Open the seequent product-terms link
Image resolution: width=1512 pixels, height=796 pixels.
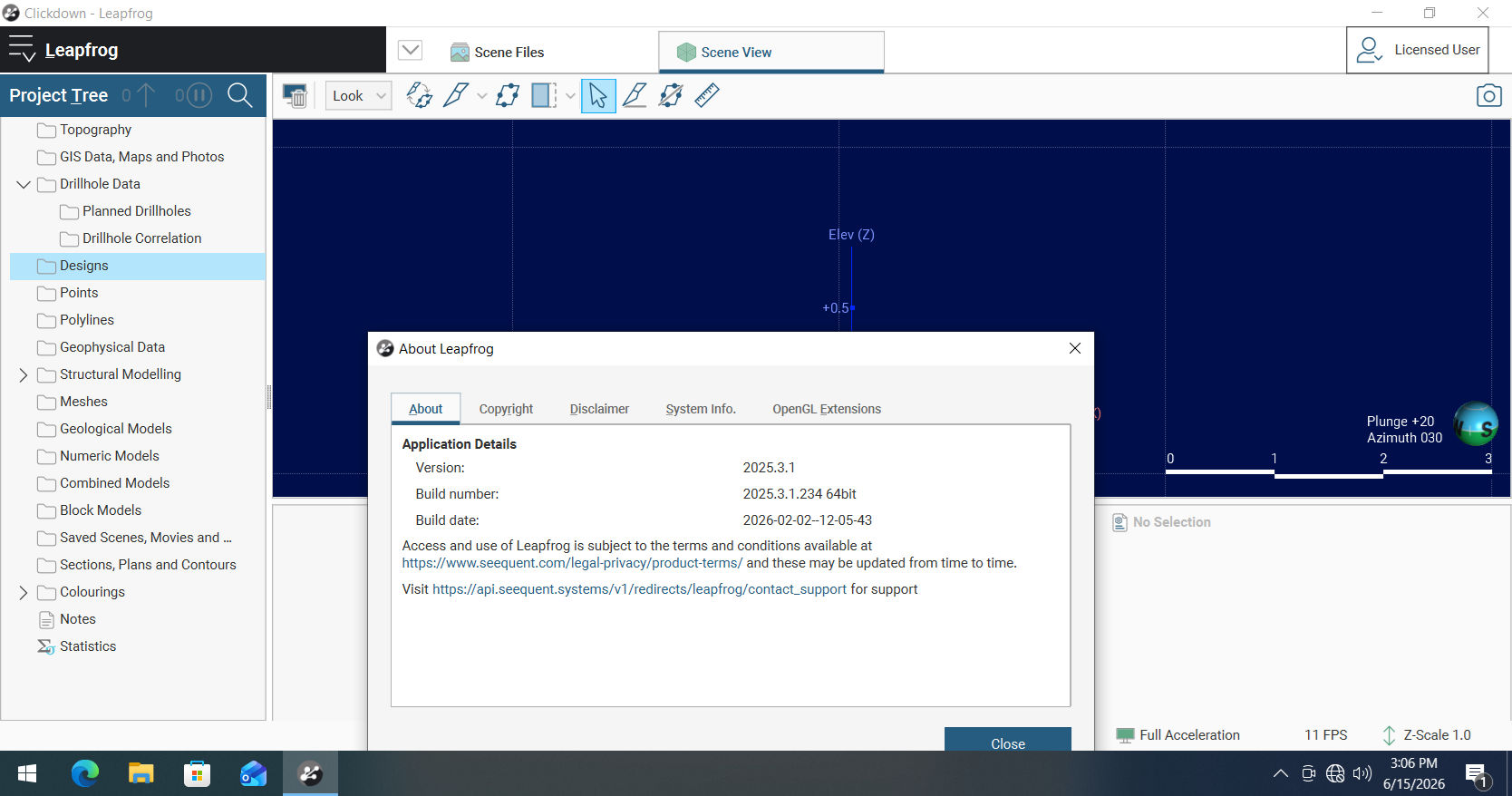(x=572, y=563)
